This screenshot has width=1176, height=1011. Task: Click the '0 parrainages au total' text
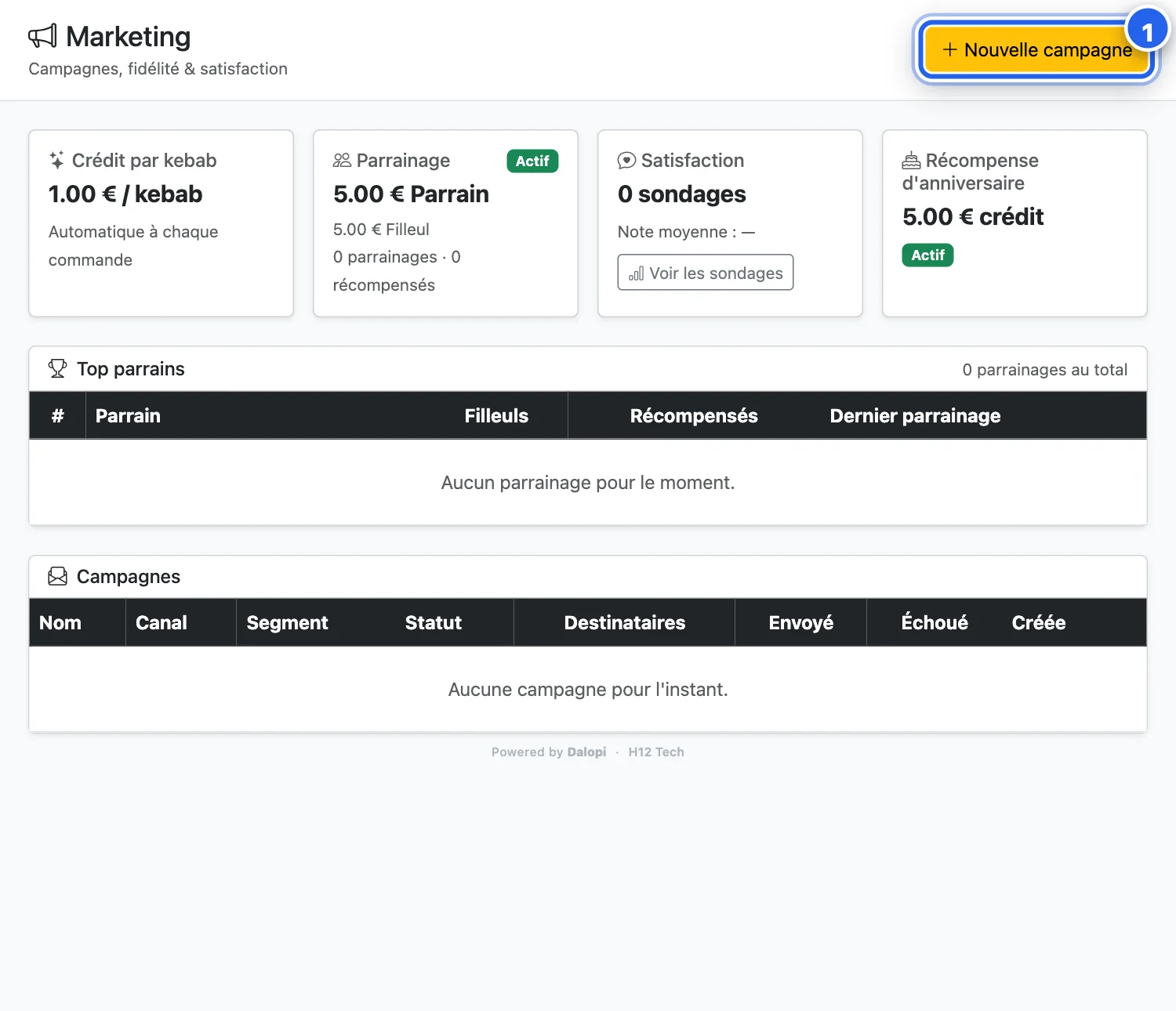tap(1045, 370)
